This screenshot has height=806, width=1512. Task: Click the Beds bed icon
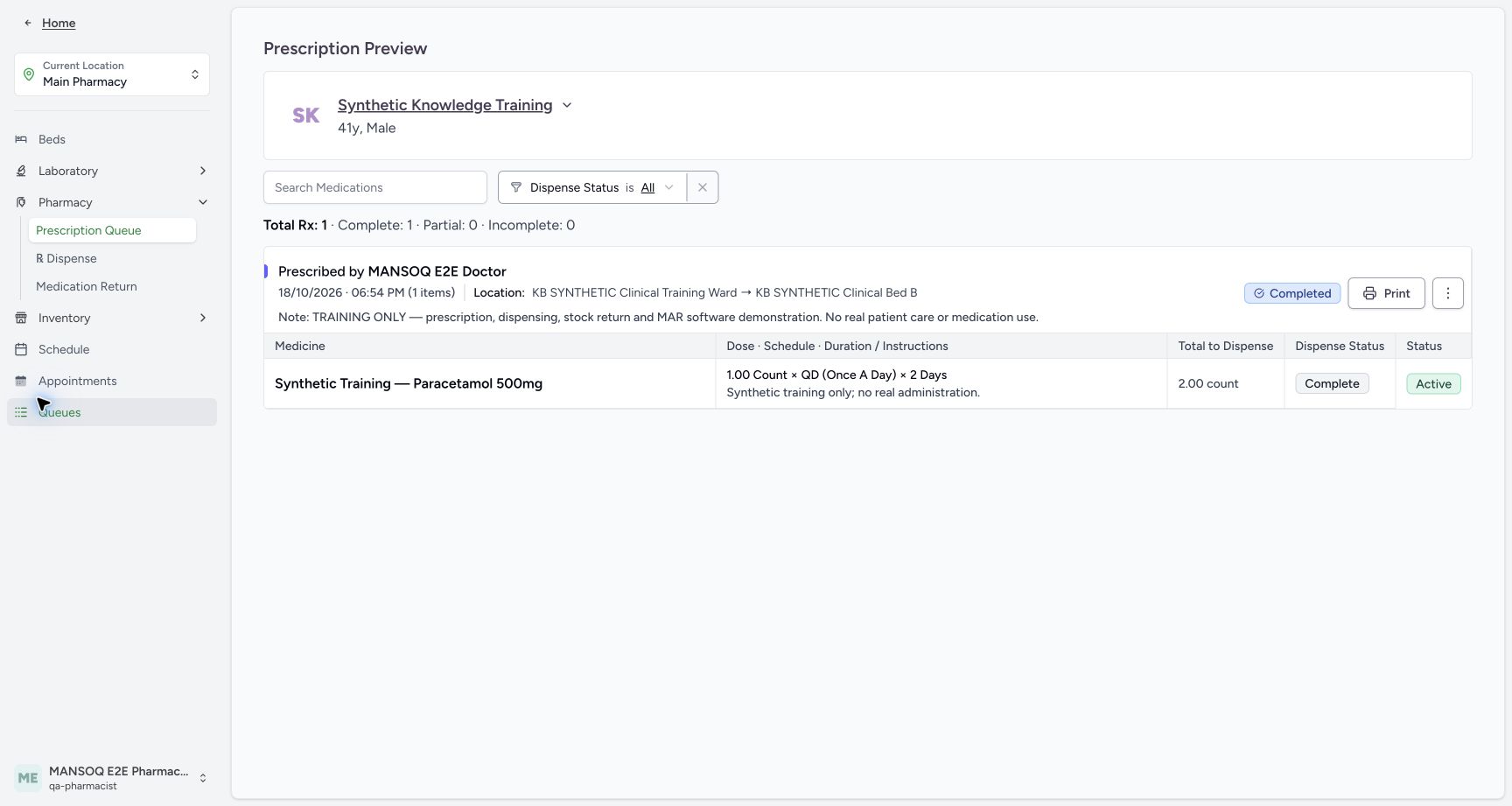pos(21,139)
